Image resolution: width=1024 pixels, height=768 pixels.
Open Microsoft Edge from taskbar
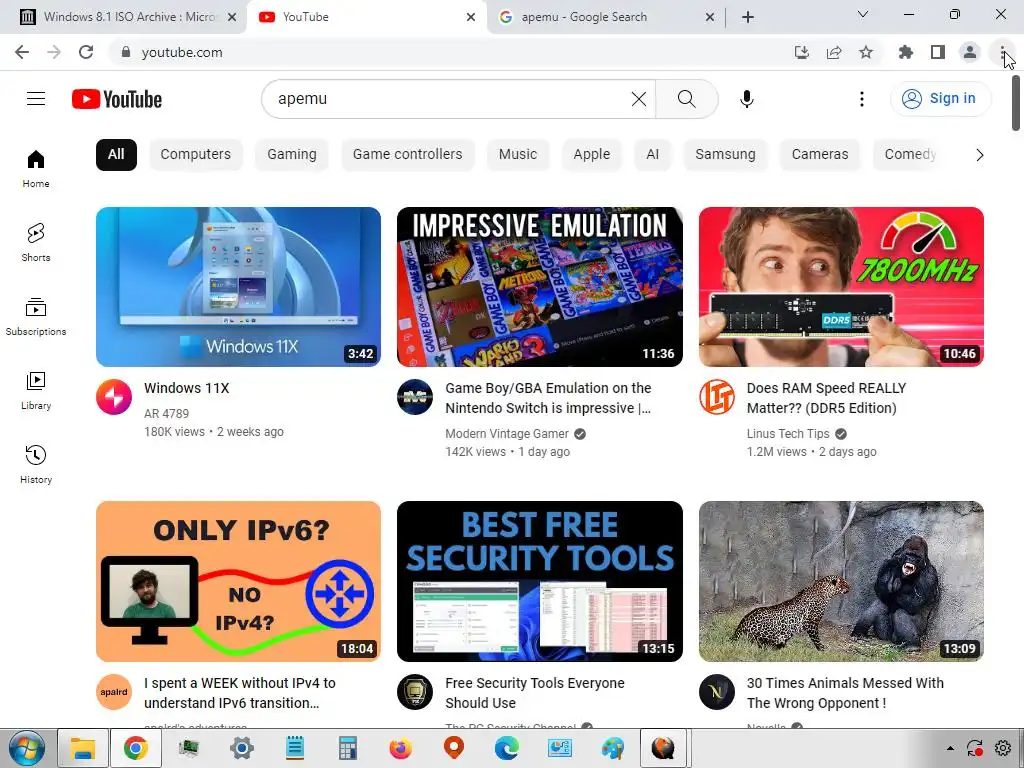click(x=507, y=748)
